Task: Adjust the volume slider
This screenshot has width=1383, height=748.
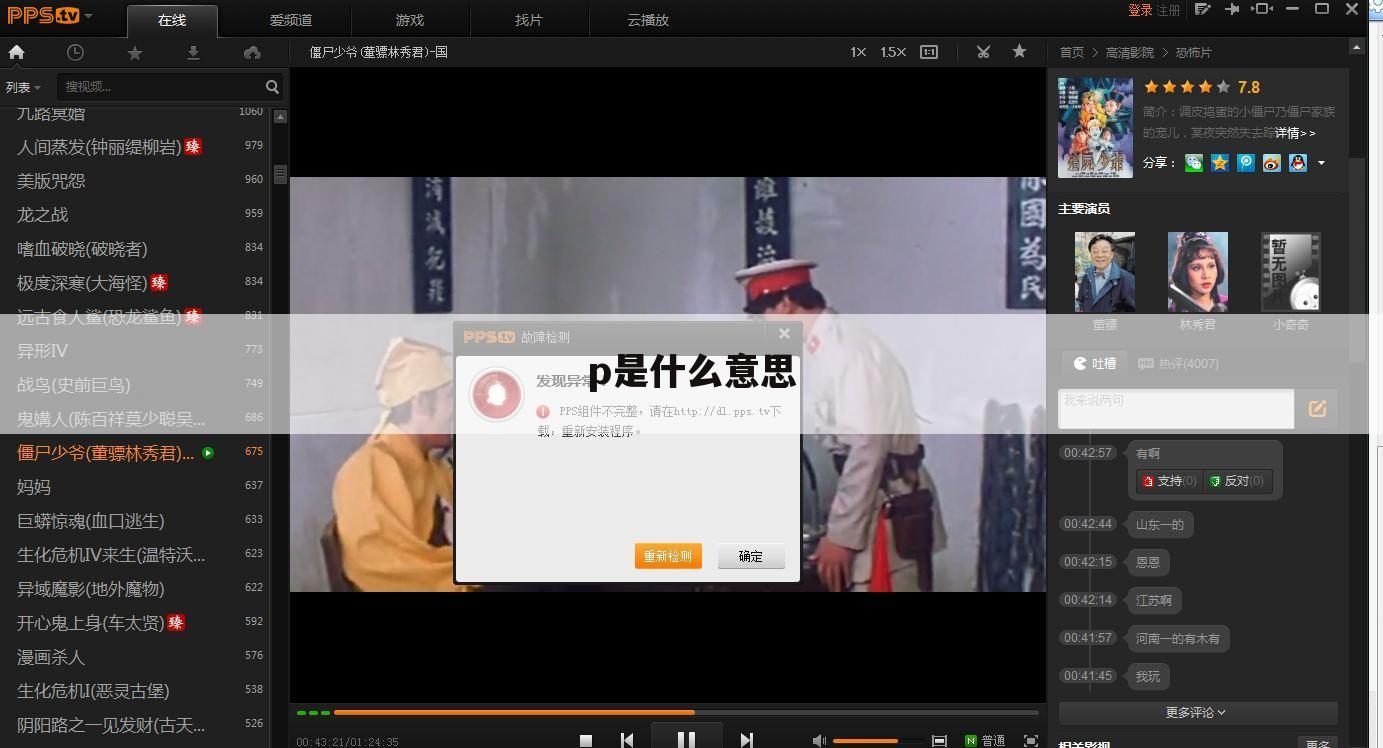Action: pos(878,740)
